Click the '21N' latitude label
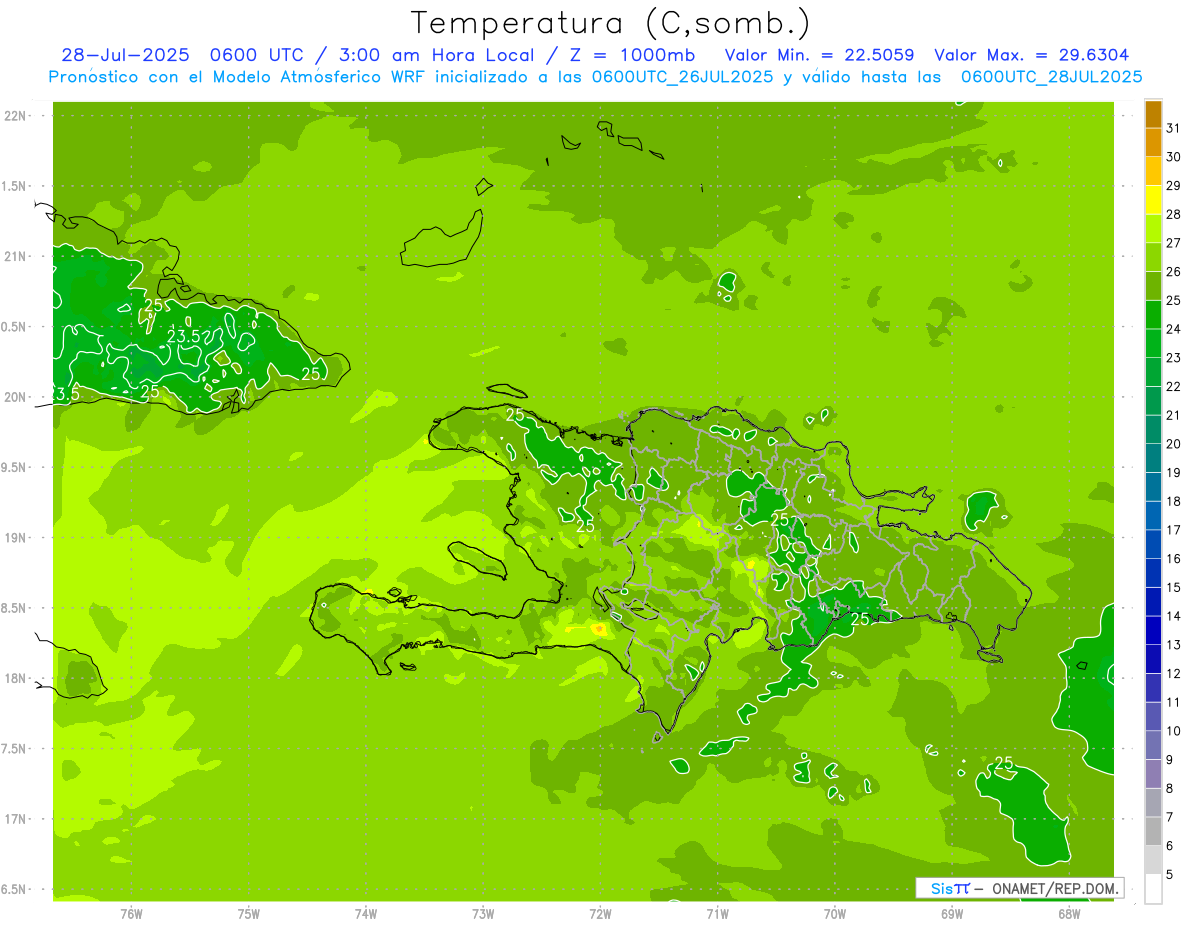 coord(15,257)
